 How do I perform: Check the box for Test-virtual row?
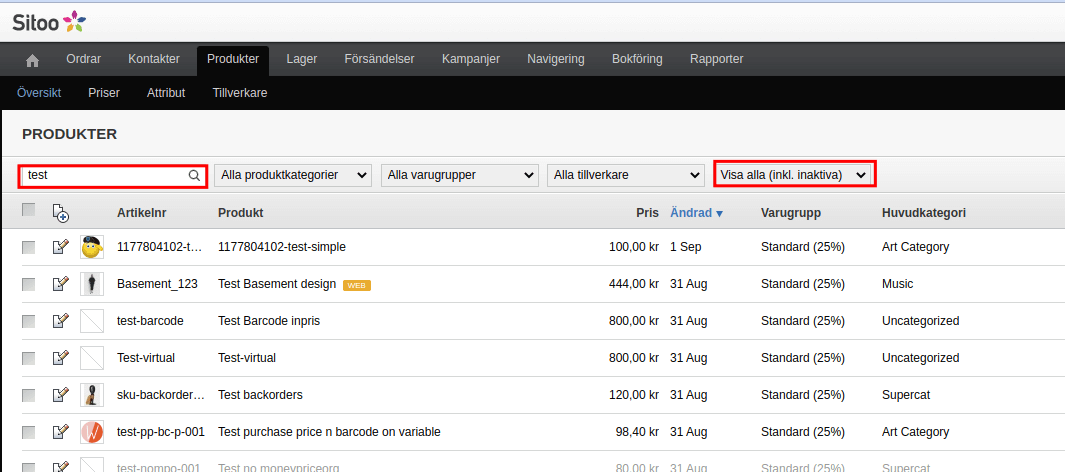[x=29, y=358]
